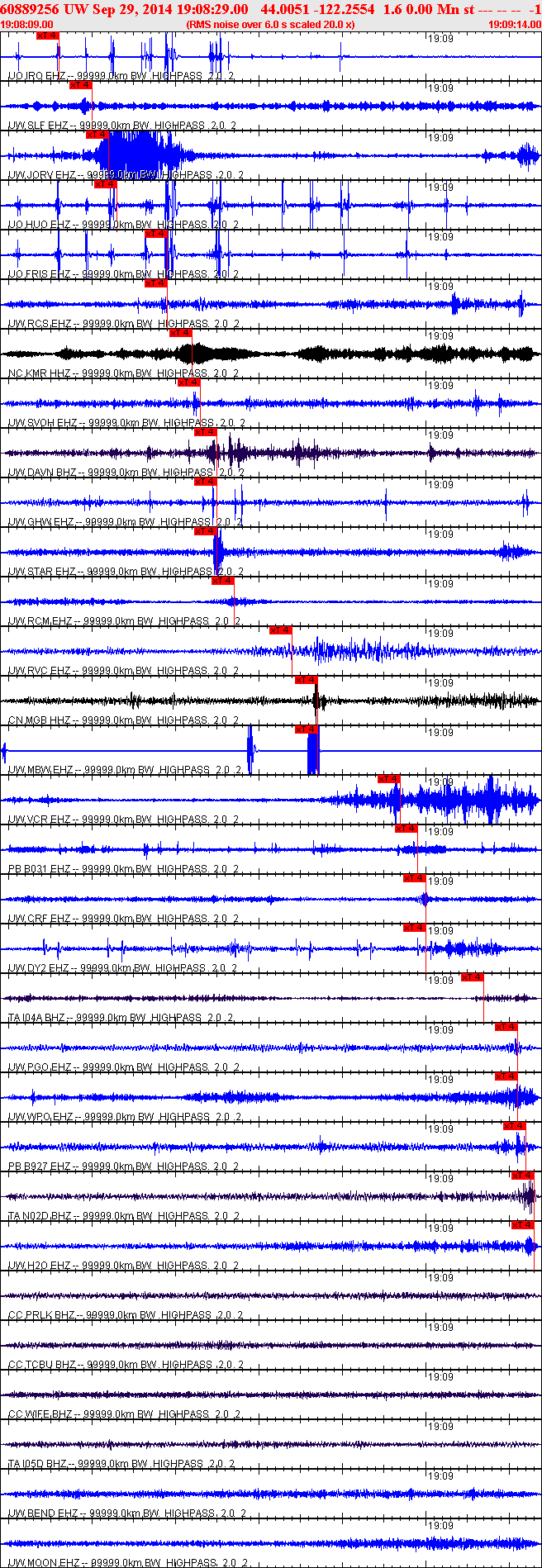542x1568 pixels.
Task: Click the red pick marker on UW.STAR trace
Action: [x=206, y=531]
